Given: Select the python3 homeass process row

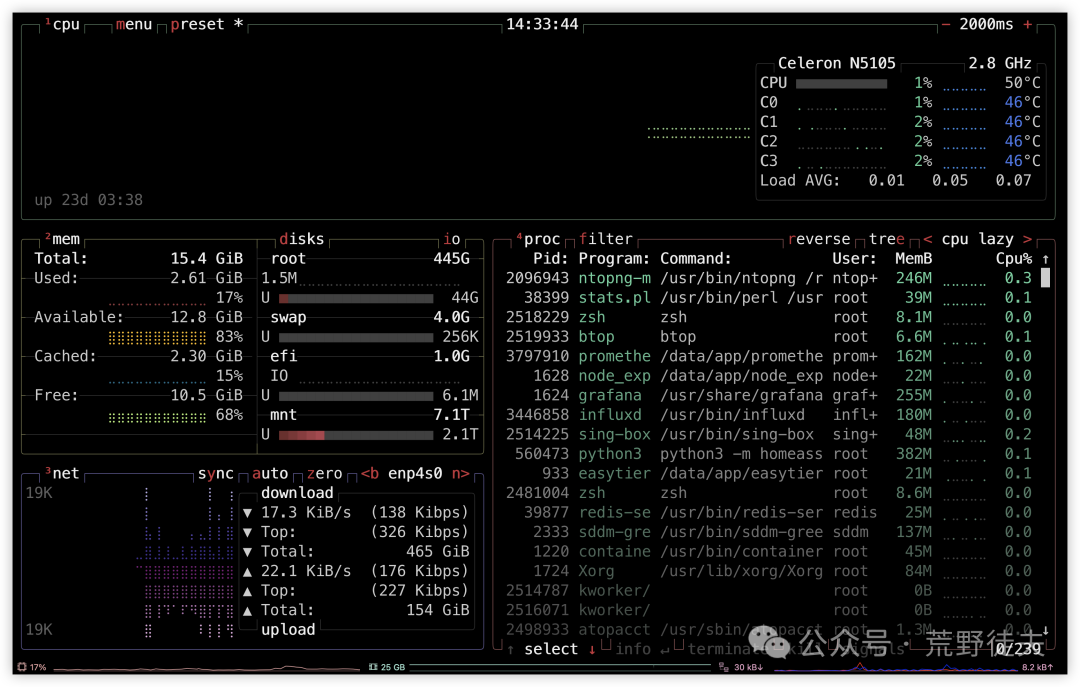Looking at the screenshot, I should click(769, 454).
